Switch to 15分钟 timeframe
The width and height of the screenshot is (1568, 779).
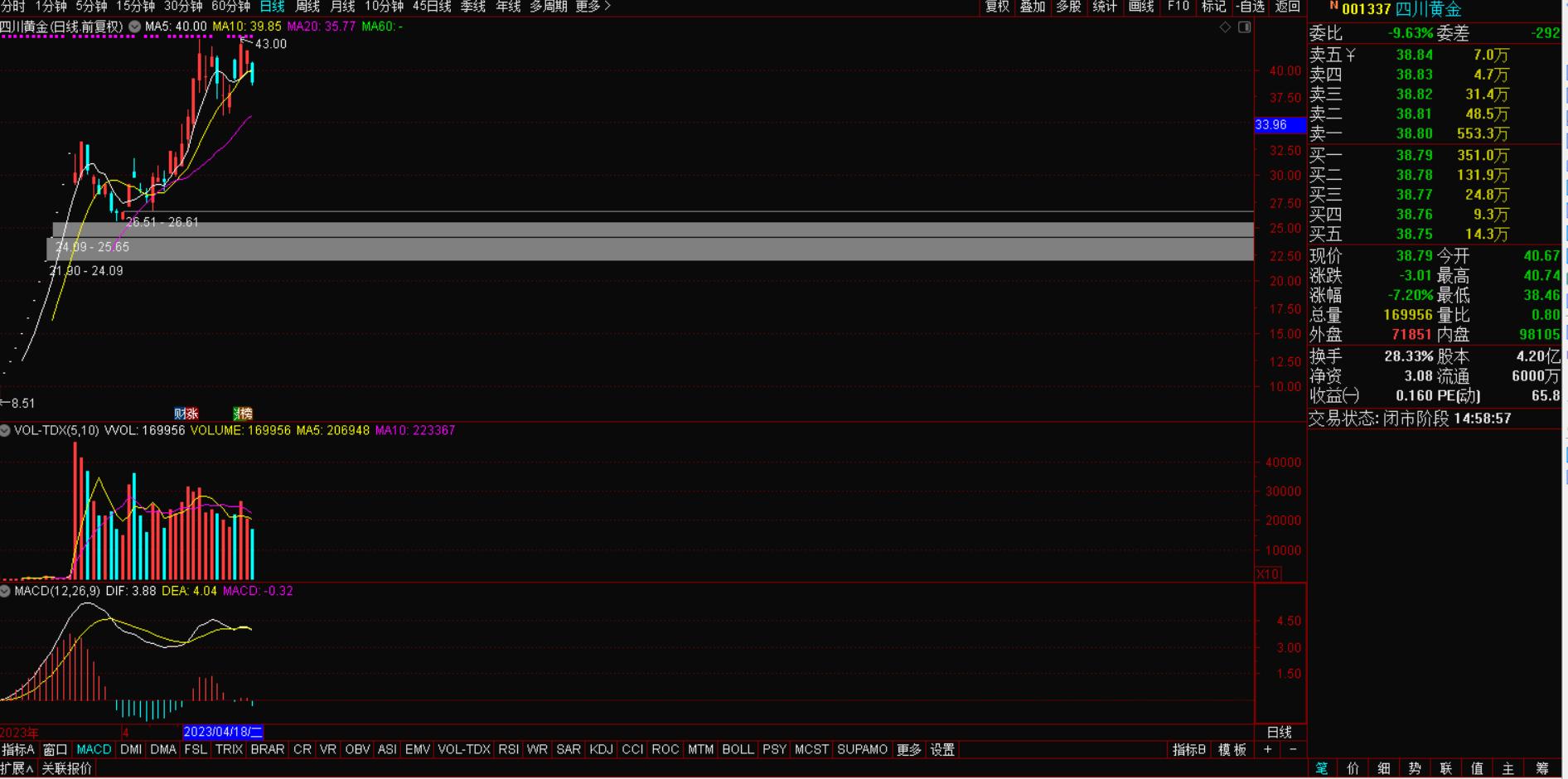[x=135, y=7]
